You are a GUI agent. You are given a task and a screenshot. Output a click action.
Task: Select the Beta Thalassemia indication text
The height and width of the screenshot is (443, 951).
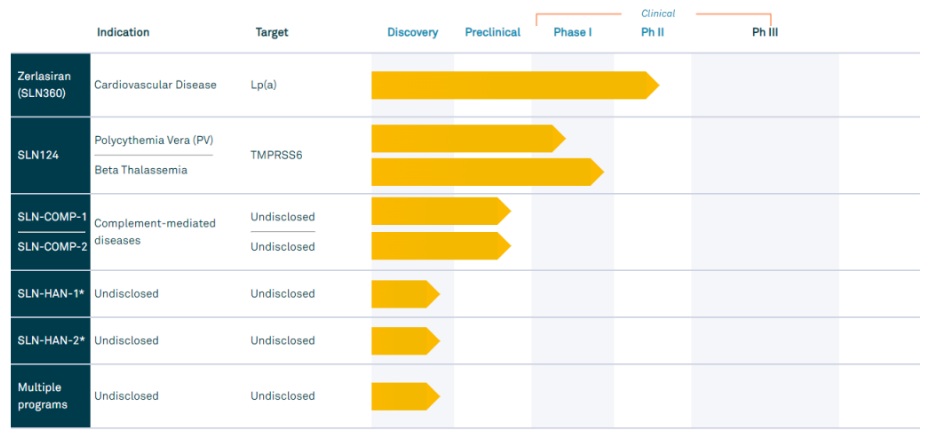(x=140, y=170)
